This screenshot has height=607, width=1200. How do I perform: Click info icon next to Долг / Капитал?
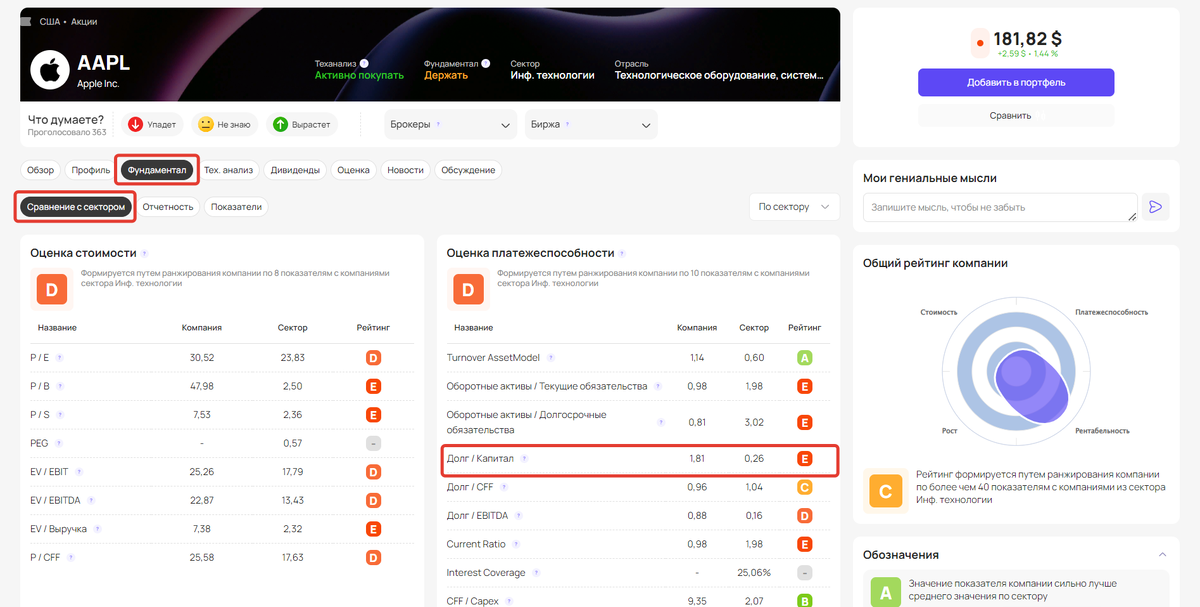524,459
